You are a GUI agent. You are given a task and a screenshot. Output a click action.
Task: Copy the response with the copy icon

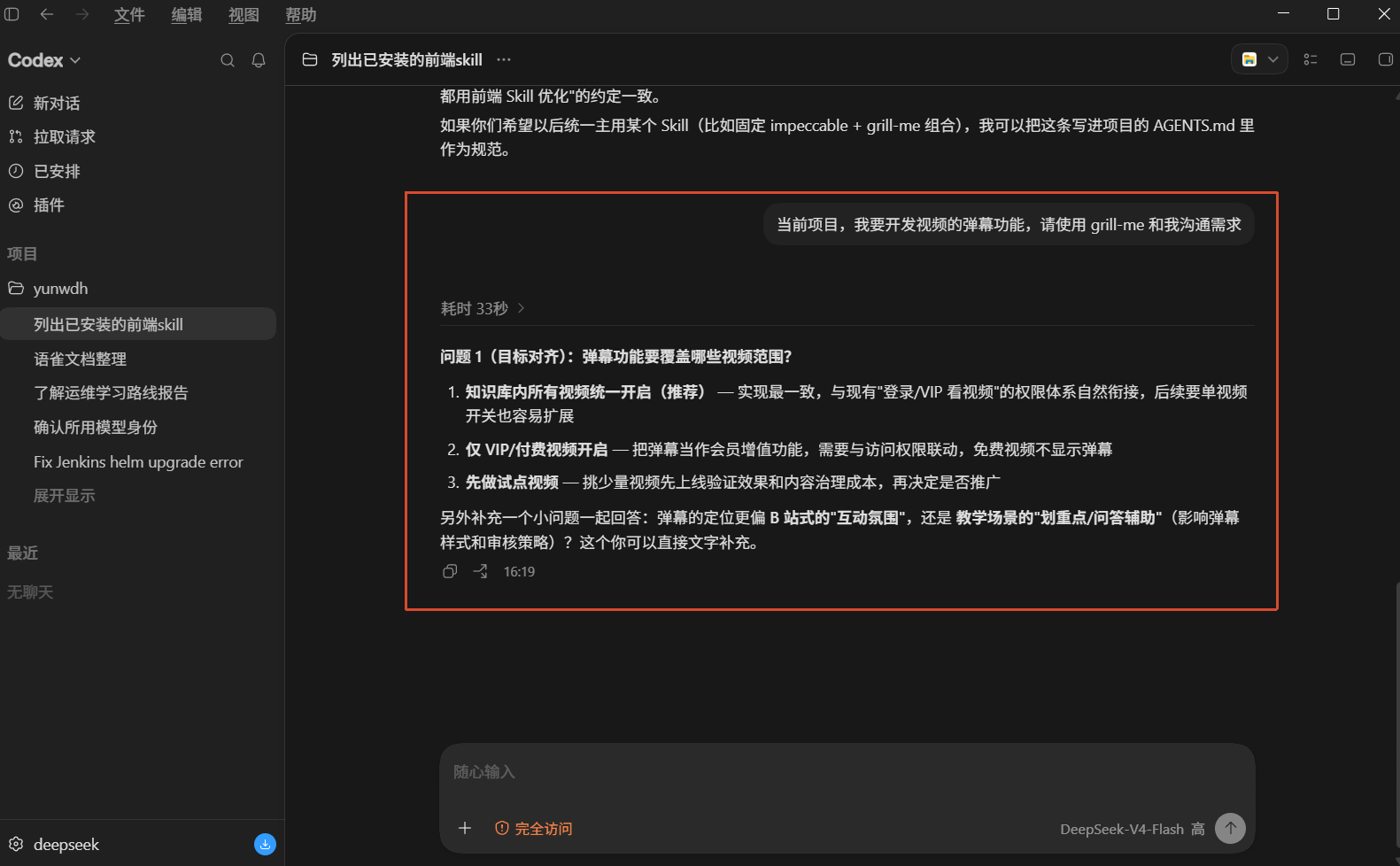pos(450,571)
